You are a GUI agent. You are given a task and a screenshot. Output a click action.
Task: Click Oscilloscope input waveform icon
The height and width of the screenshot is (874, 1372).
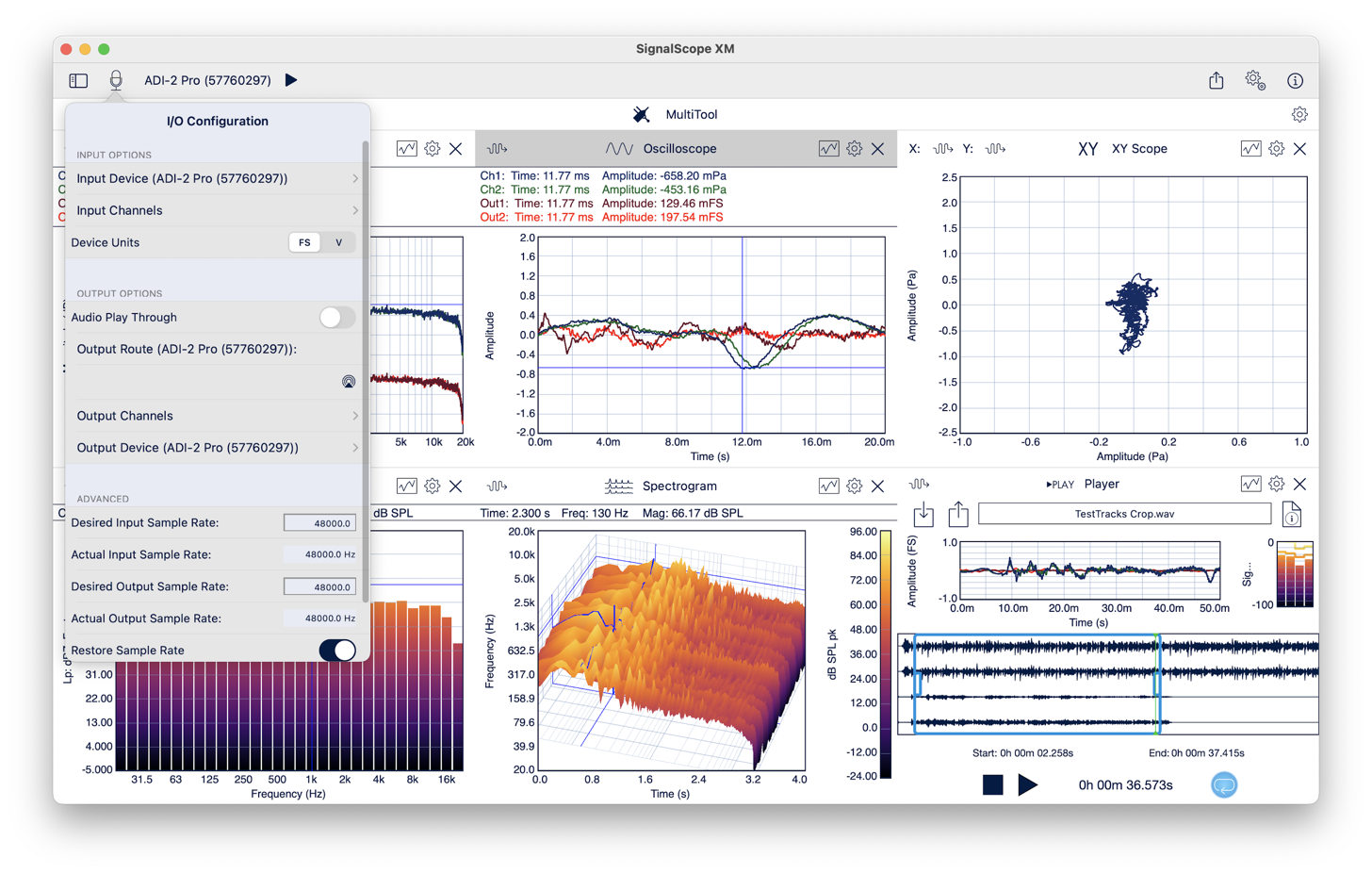pos(498,149)
